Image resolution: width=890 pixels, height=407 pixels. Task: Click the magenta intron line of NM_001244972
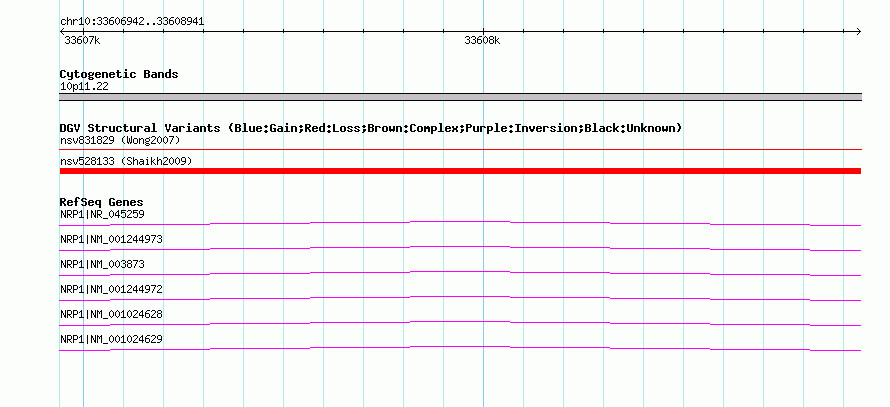[x=460, y=297]
